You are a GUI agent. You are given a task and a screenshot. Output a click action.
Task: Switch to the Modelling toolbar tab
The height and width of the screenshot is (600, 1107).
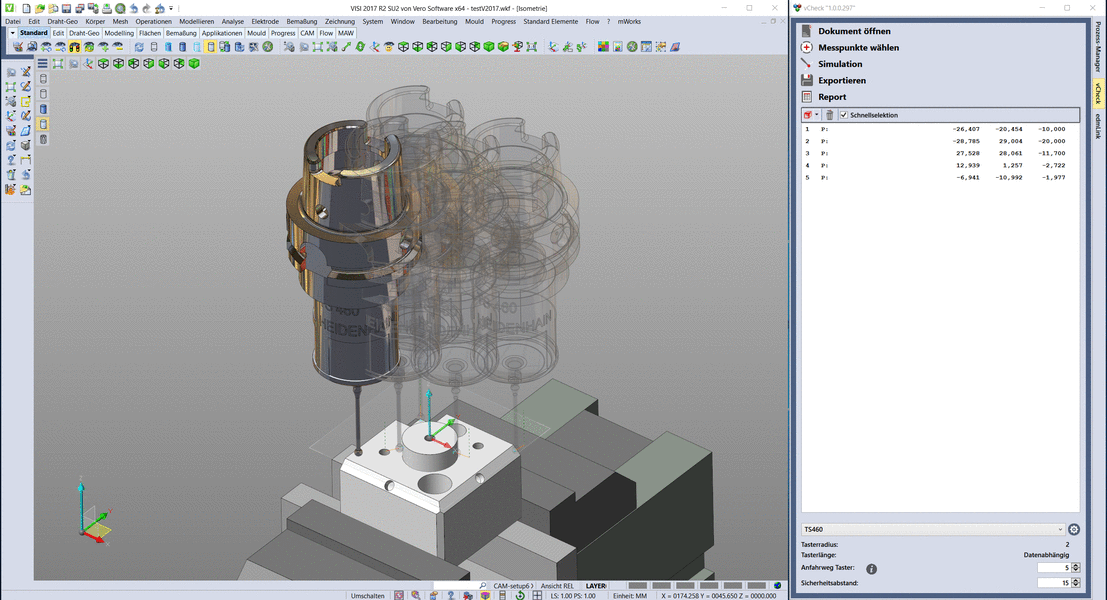click(119, 33)
